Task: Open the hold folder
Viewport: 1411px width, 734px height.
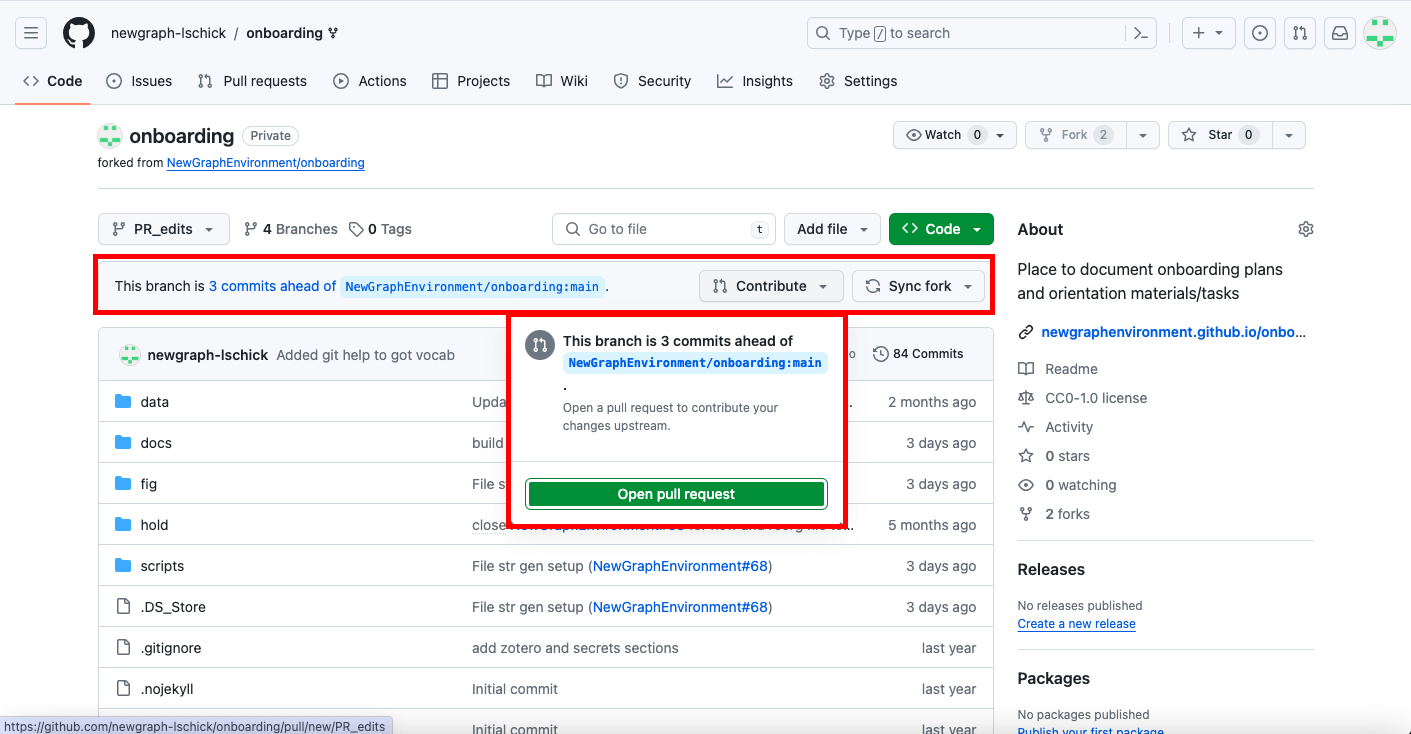Action: tap(154, 525)
